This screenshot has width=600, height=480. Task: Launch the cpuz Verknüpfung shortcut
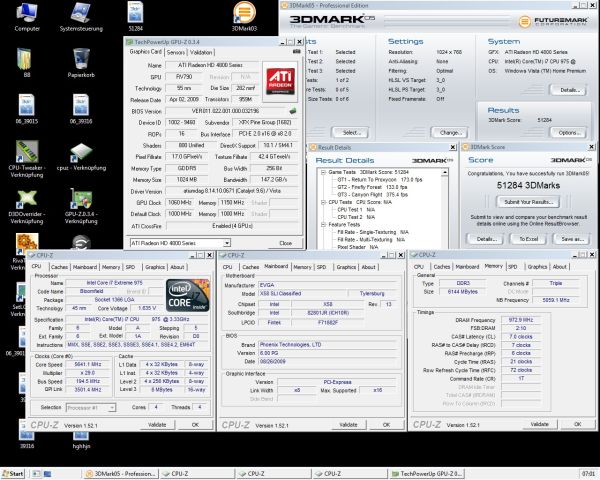click(81, 157)
